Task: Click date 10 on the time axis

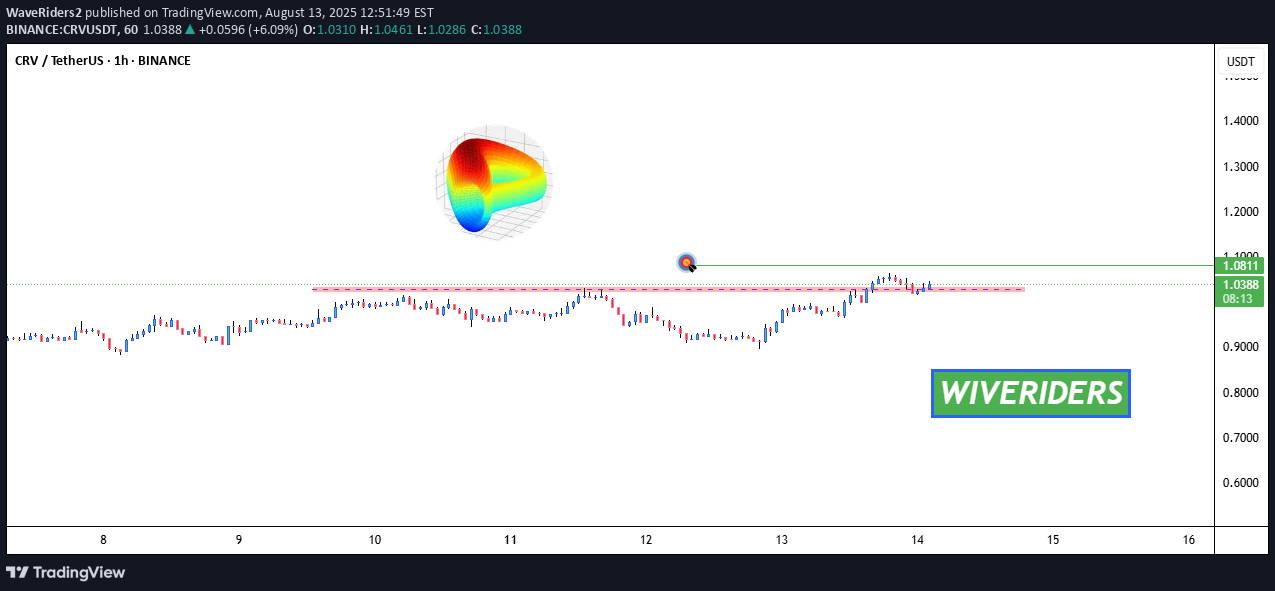Action: click(375, 540)
